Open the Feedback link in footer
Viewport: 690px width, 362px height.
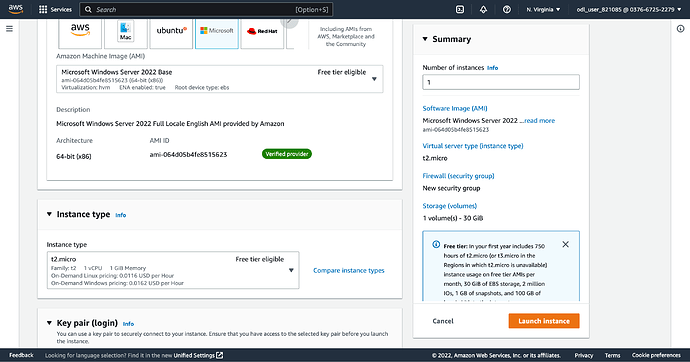click(x=21, y=355)
